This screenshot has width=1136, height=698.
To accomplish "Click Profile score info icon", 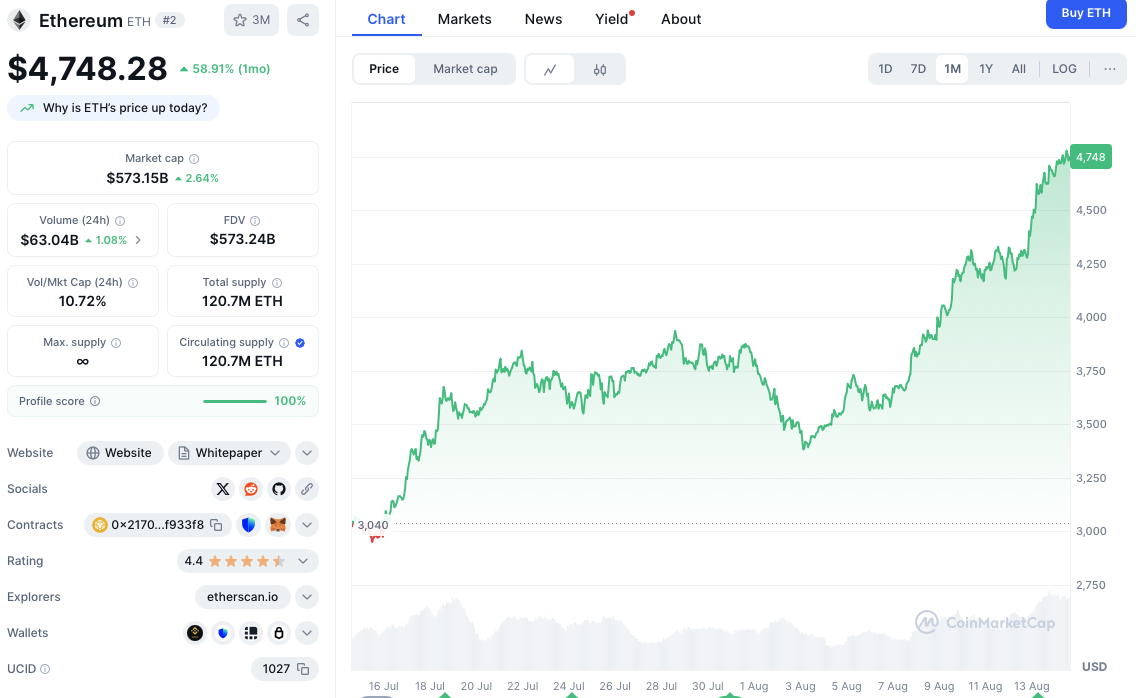I will pos(95,402).
